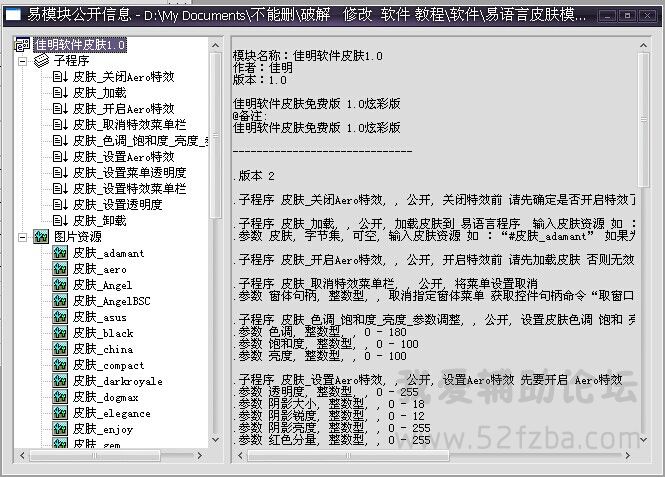The width and height of the screenshot is (665, 477).
Task: Click tree panel scroll left arrow
Action: [22, 456]
